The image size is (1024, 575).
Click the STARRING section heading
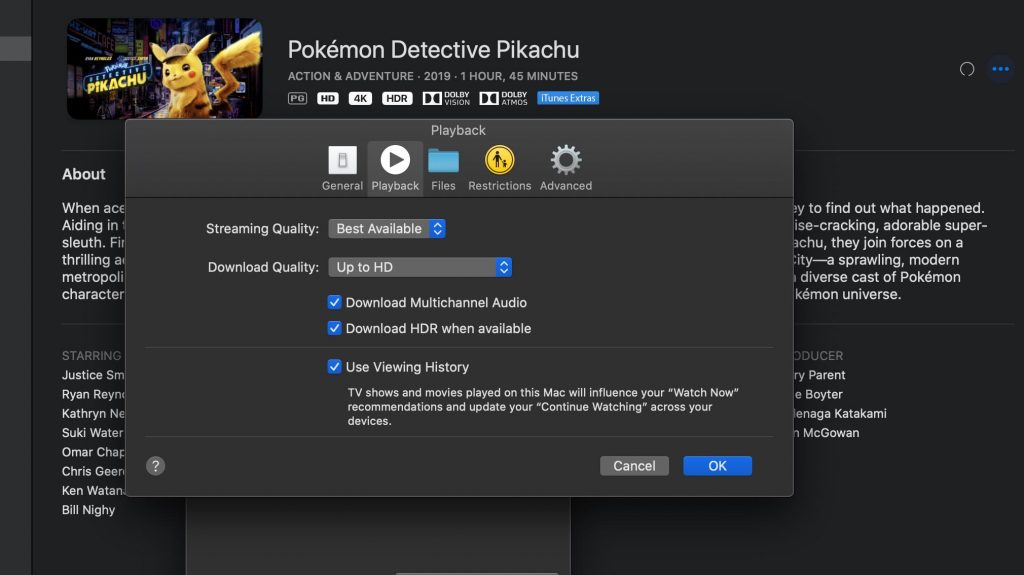tap(91, 355)
